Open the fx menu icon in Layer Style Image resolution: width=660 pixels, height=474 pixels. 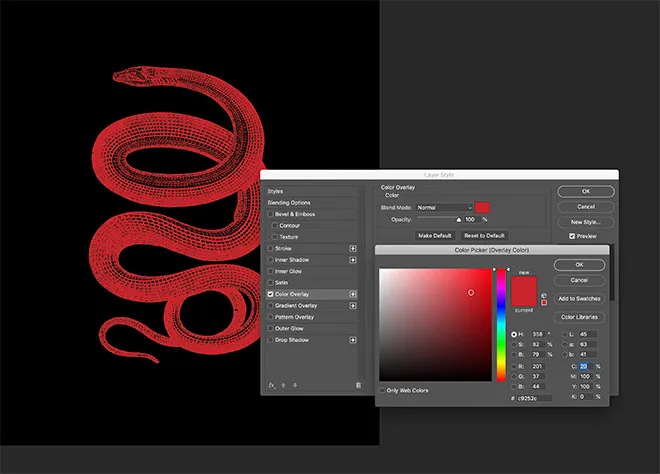click(272, 385)
